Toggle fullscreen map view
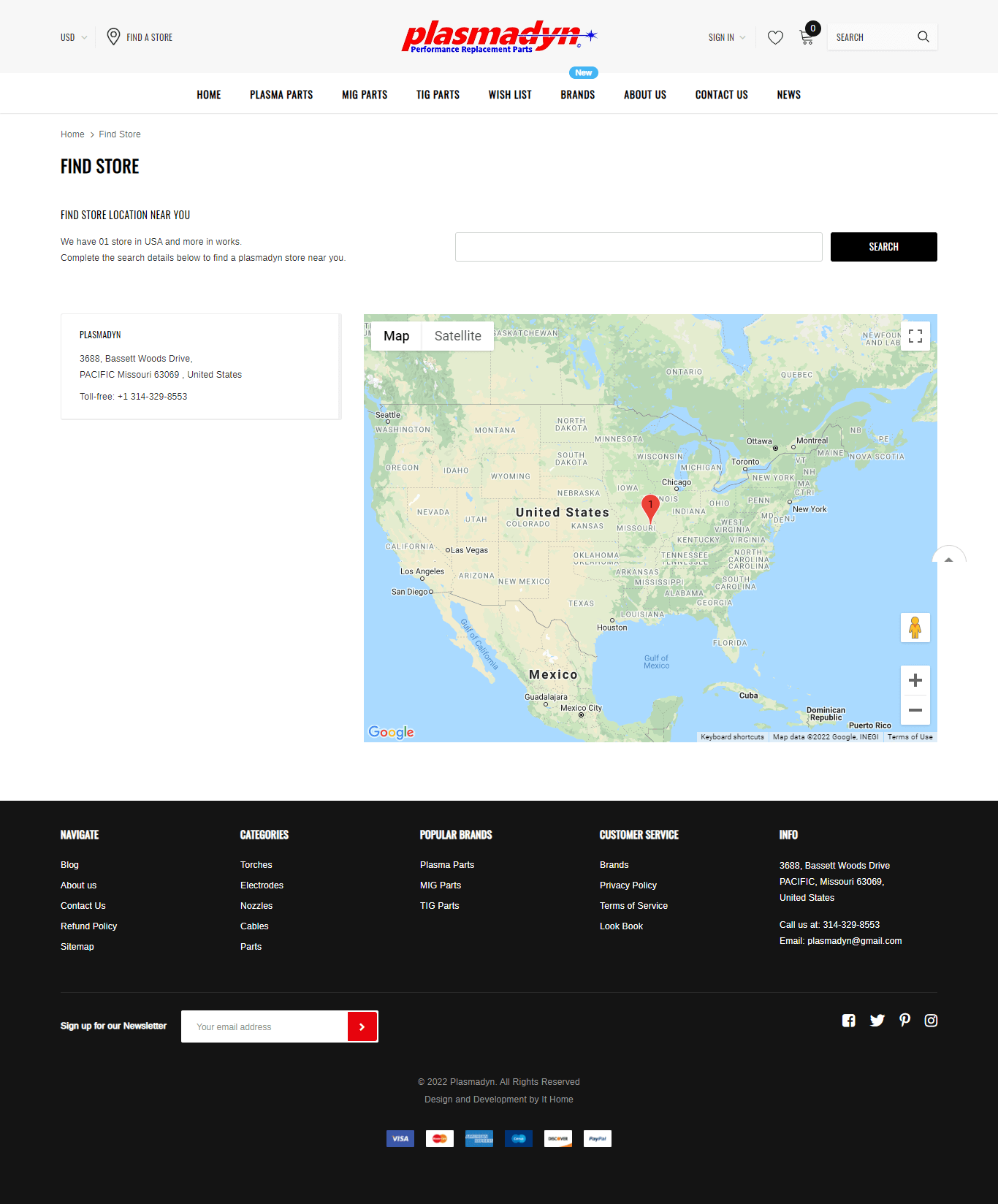Screen dimensions: 998x1204 (915, 336)
